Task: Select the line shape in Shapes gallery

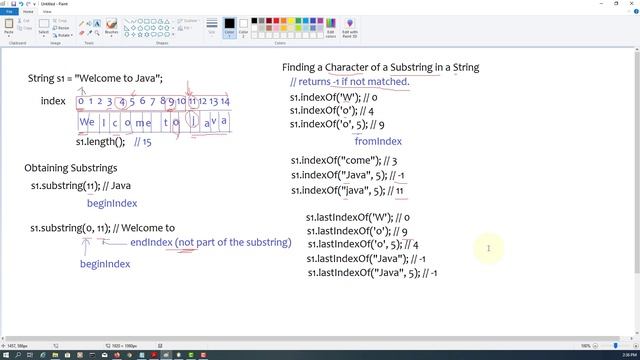Action: coord(127,21)
